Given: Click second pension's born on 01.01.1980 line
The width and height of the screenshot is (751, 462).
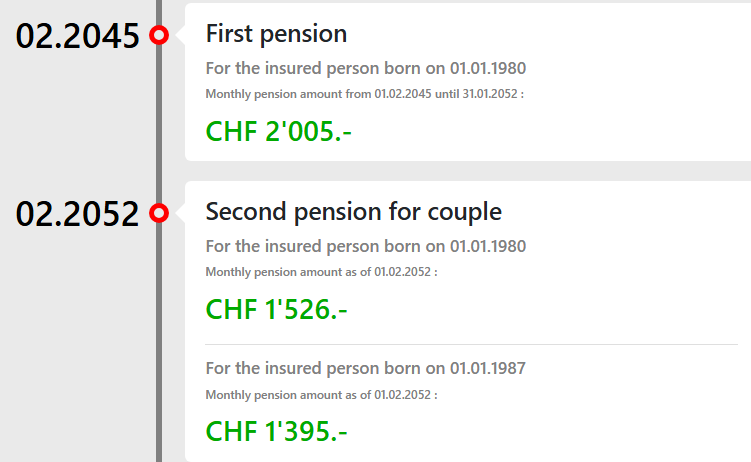Looking at the screenshot, I should coord(366,247).
